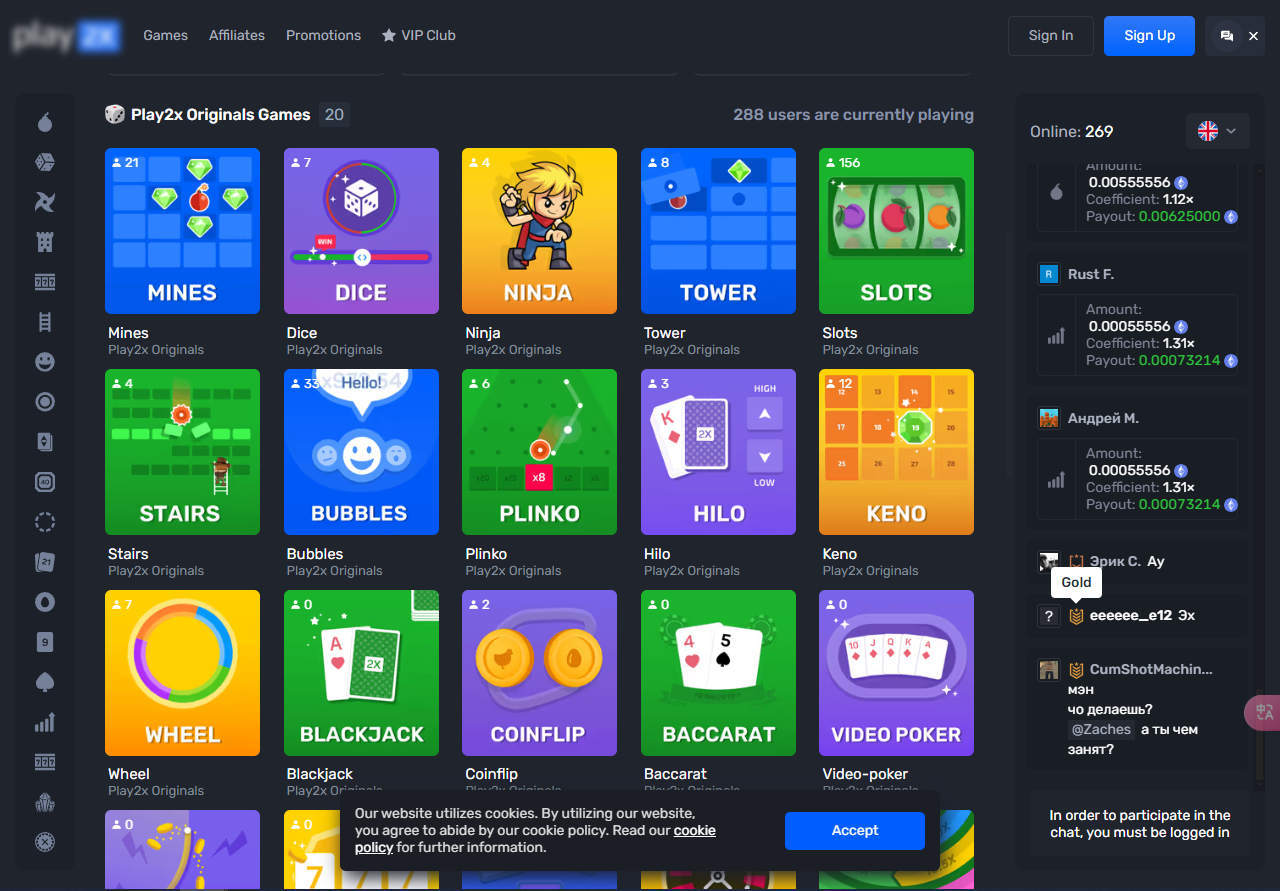Click the dice icon beside Play2x Originals Games

[115, 114]
